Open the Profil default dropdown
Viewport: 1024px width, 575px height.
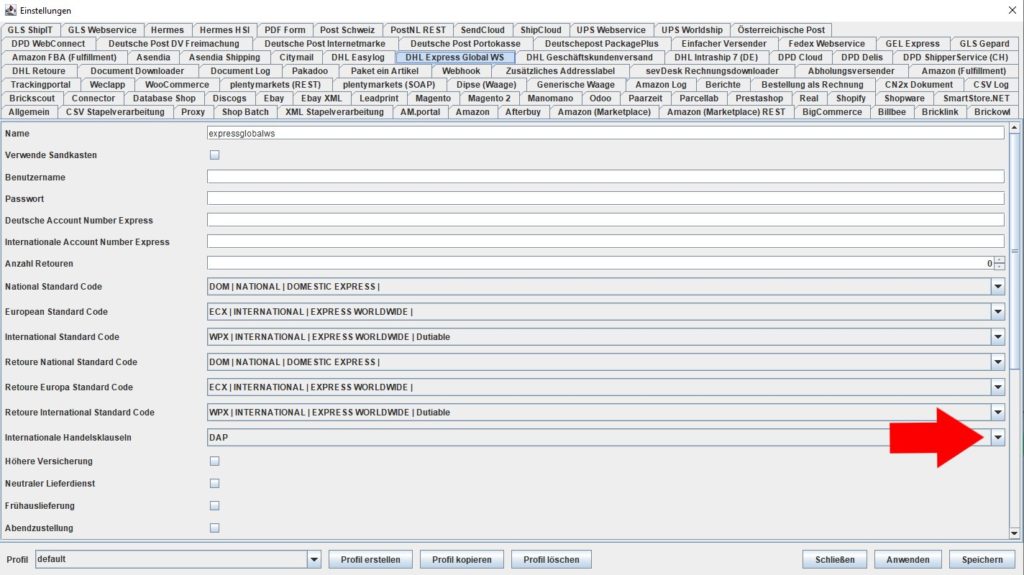[x=313, y=559]
